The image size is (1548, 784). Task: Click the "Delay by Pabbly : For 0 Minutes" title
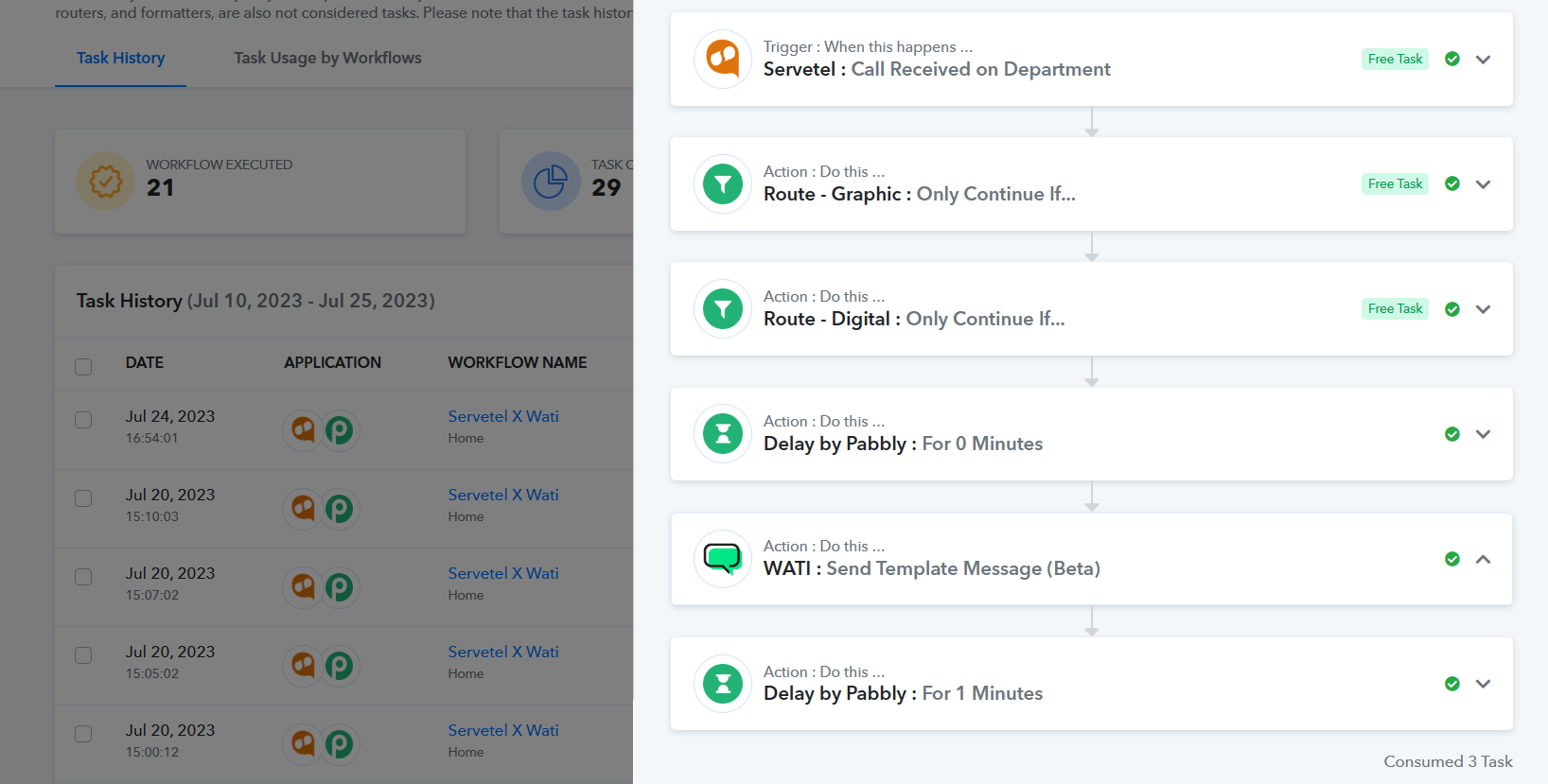(903, 444)
